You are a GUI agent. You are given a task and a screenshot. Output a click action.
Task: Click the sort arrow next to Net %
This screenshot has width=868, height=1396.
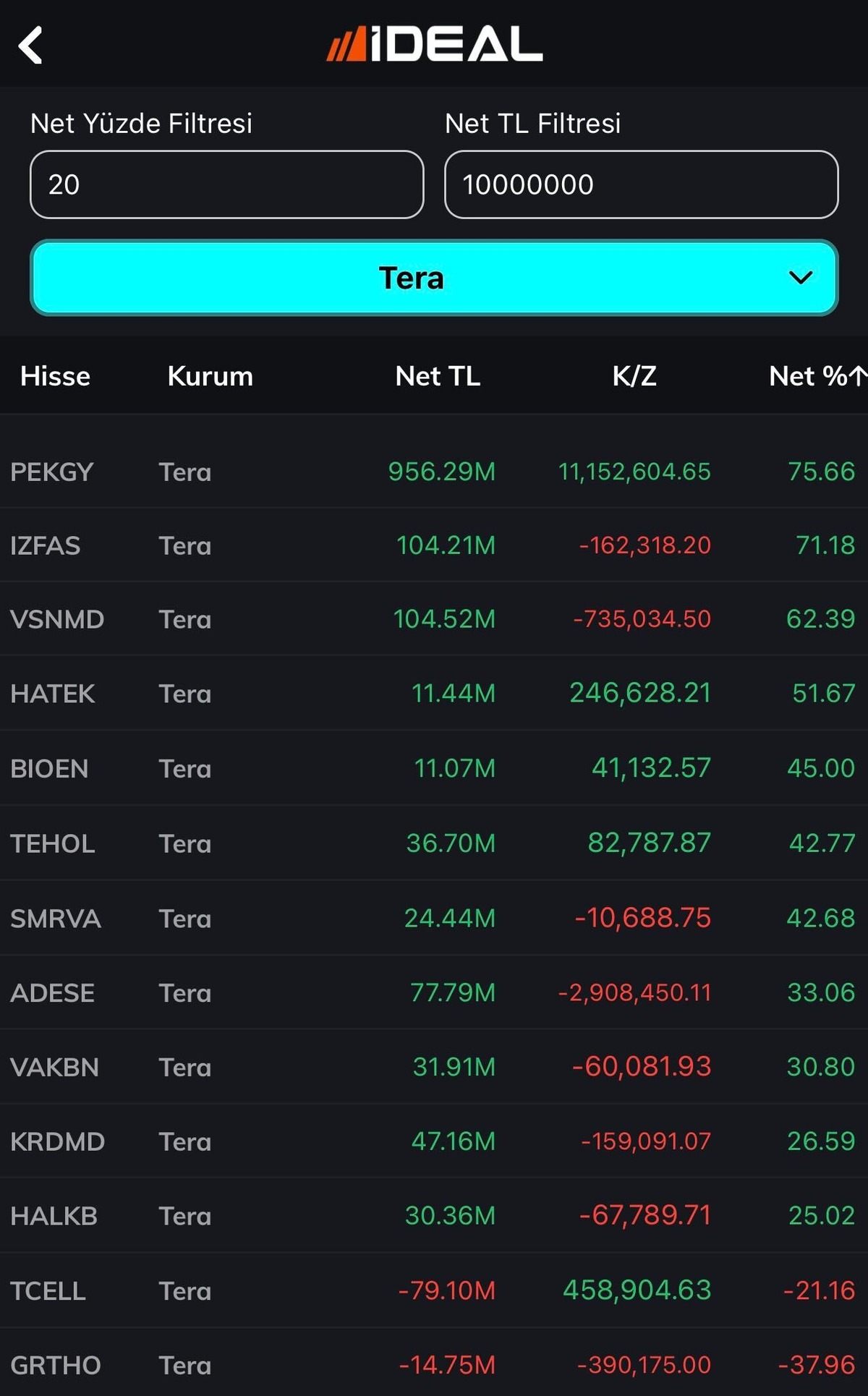coord(858,375)
